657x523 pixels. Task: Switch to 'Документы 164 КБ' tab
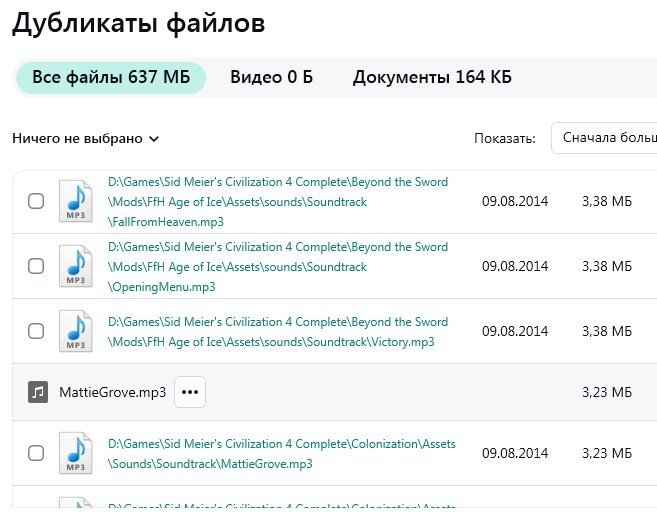coord(432,78)
